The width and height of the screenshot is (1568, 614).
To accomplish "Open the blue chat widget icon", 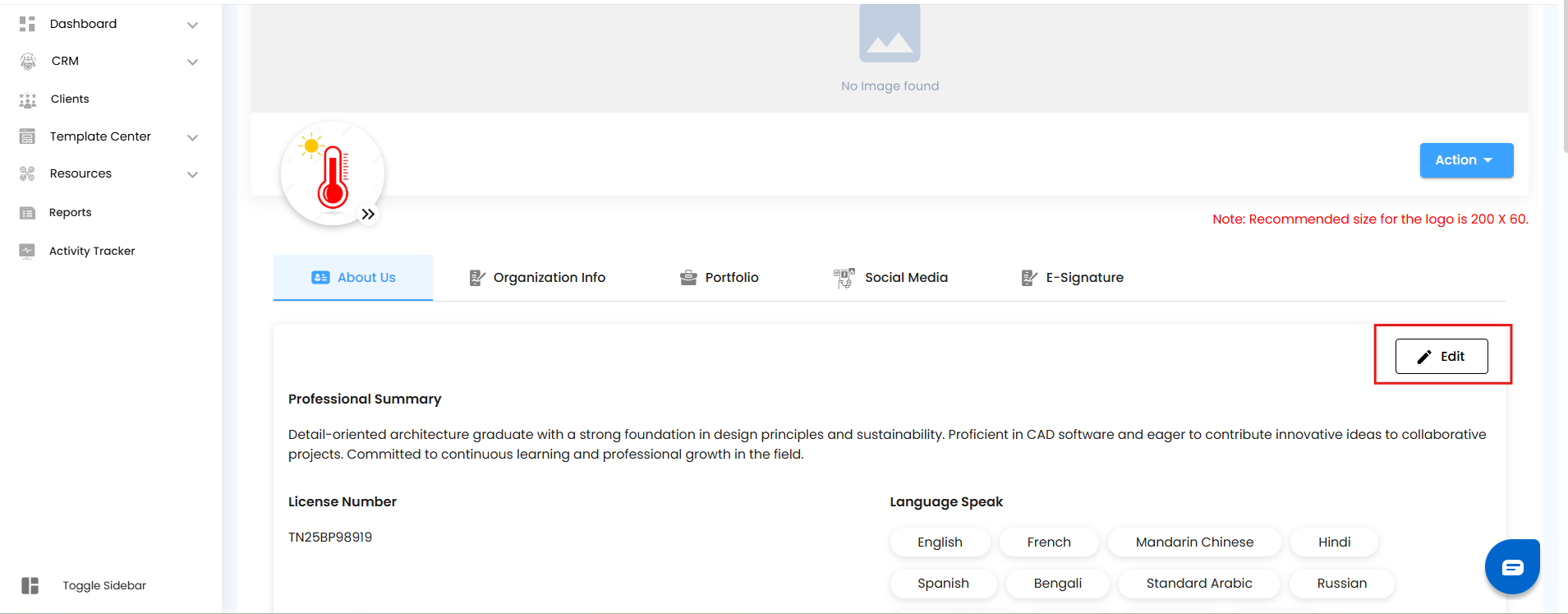I will coord(1512,567).
